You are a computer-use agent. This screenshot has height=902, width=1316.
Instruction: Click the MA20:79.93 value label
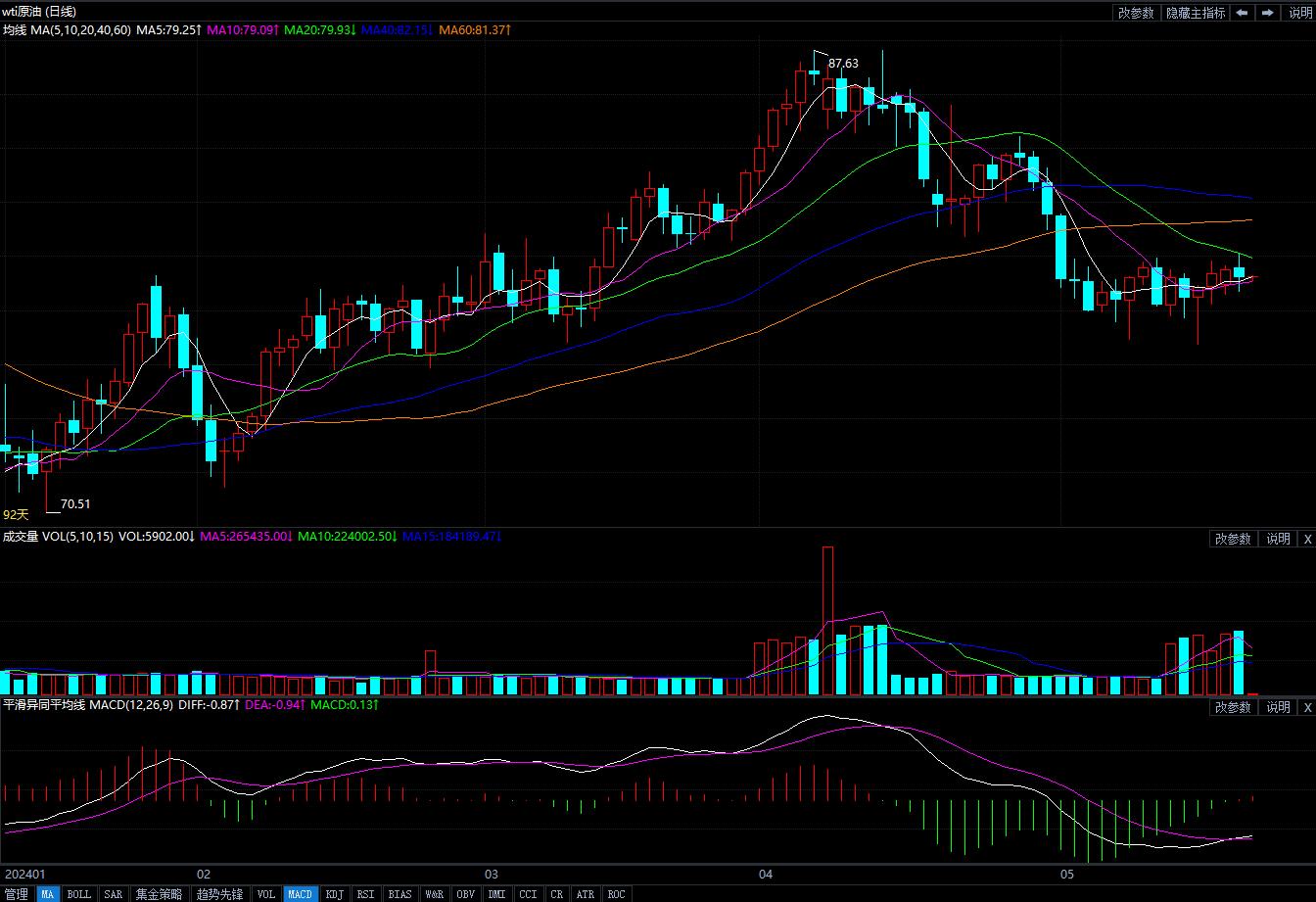point(322,30)
